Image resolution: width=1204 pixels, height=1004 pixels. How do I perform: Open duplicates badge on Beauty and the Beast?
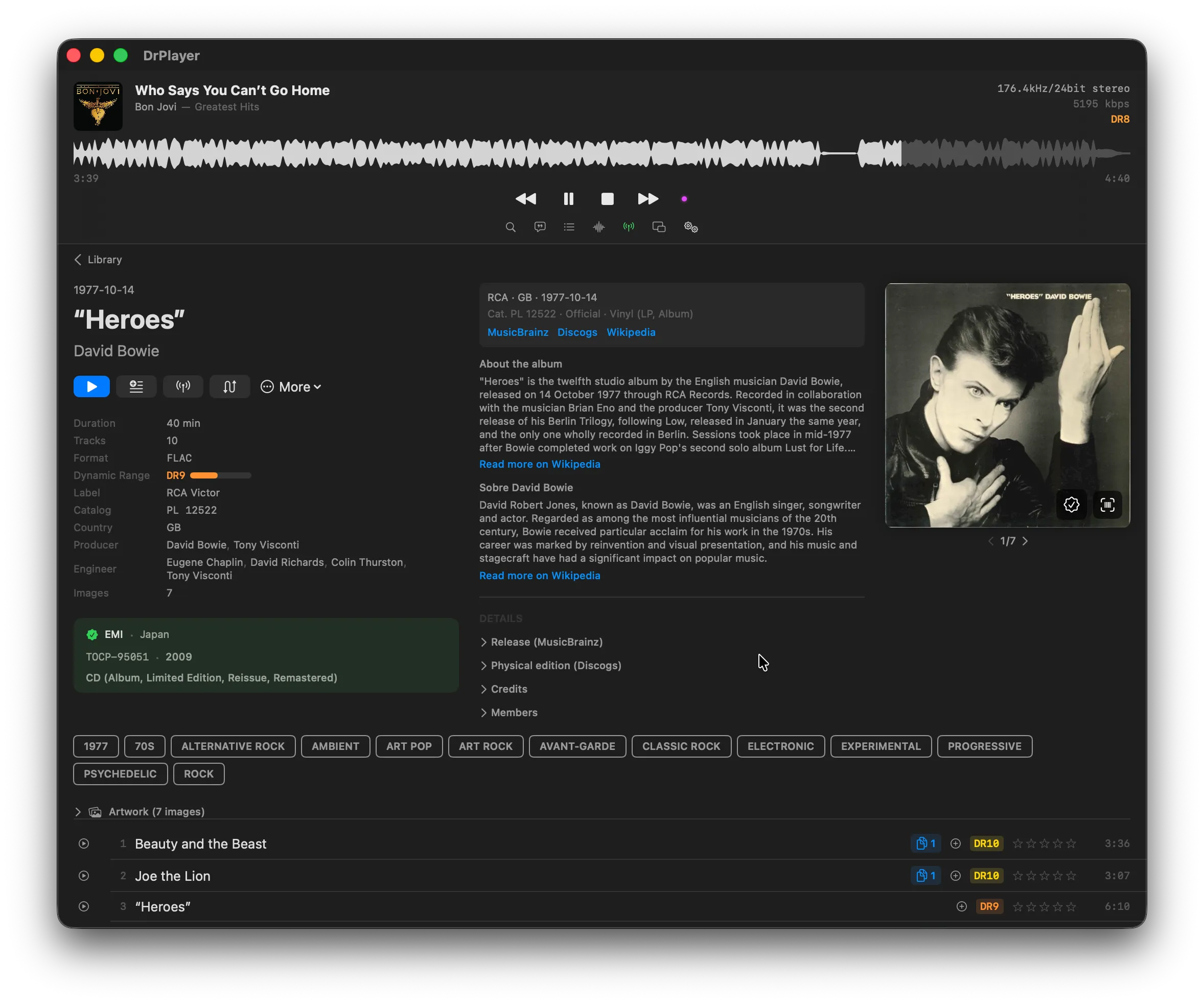tap(926, 844)
